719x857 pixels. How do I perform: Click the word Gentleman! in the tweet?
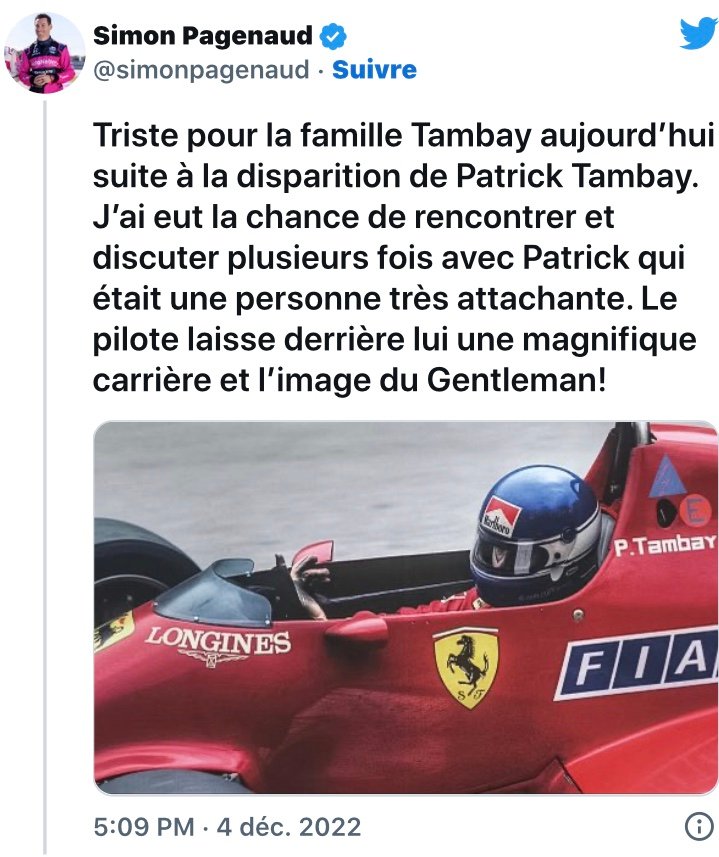[x=516, y=380]
